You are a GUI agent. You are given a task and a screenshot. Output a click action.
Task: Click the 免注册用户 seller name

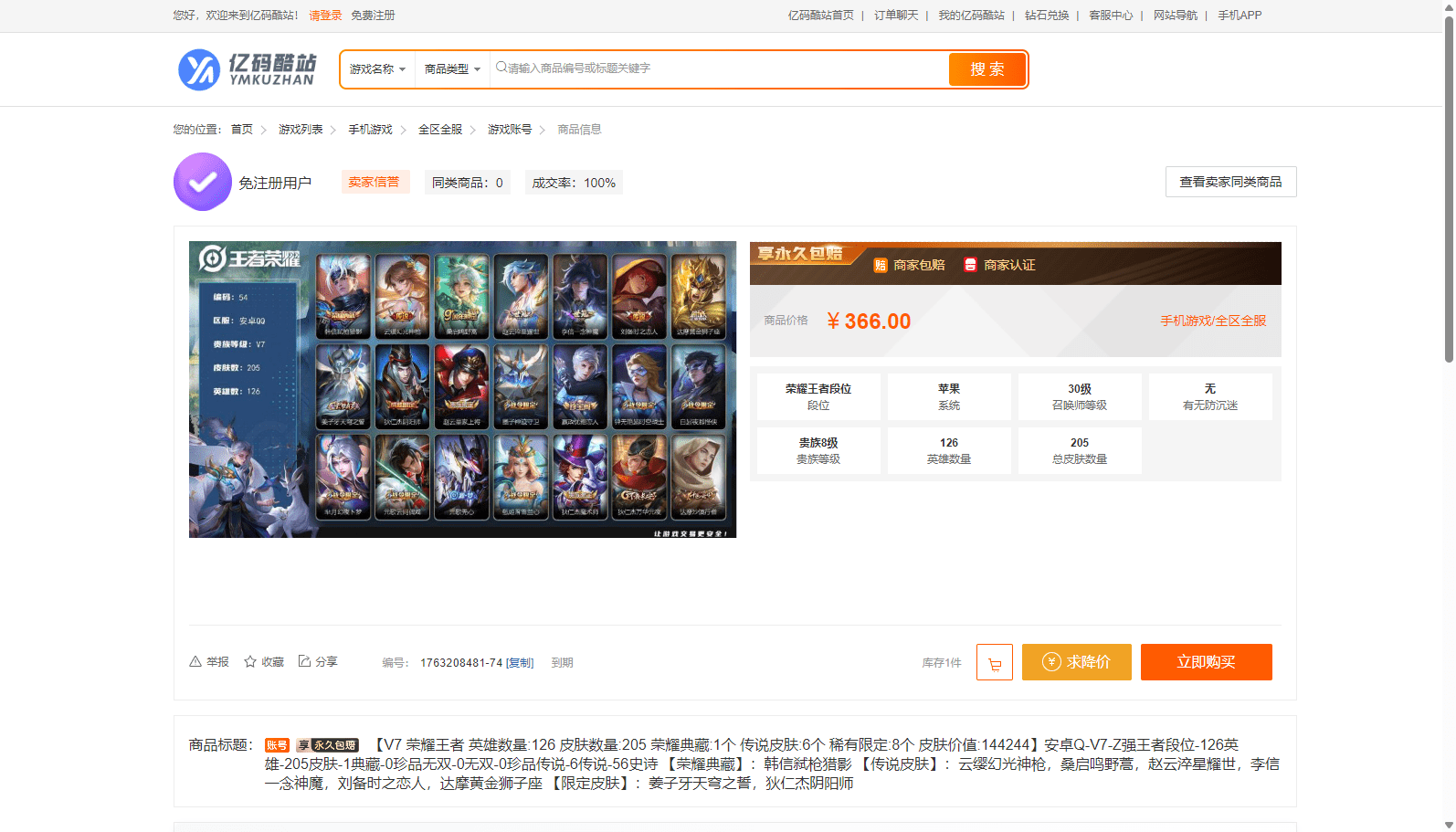[x=275, y=184]
